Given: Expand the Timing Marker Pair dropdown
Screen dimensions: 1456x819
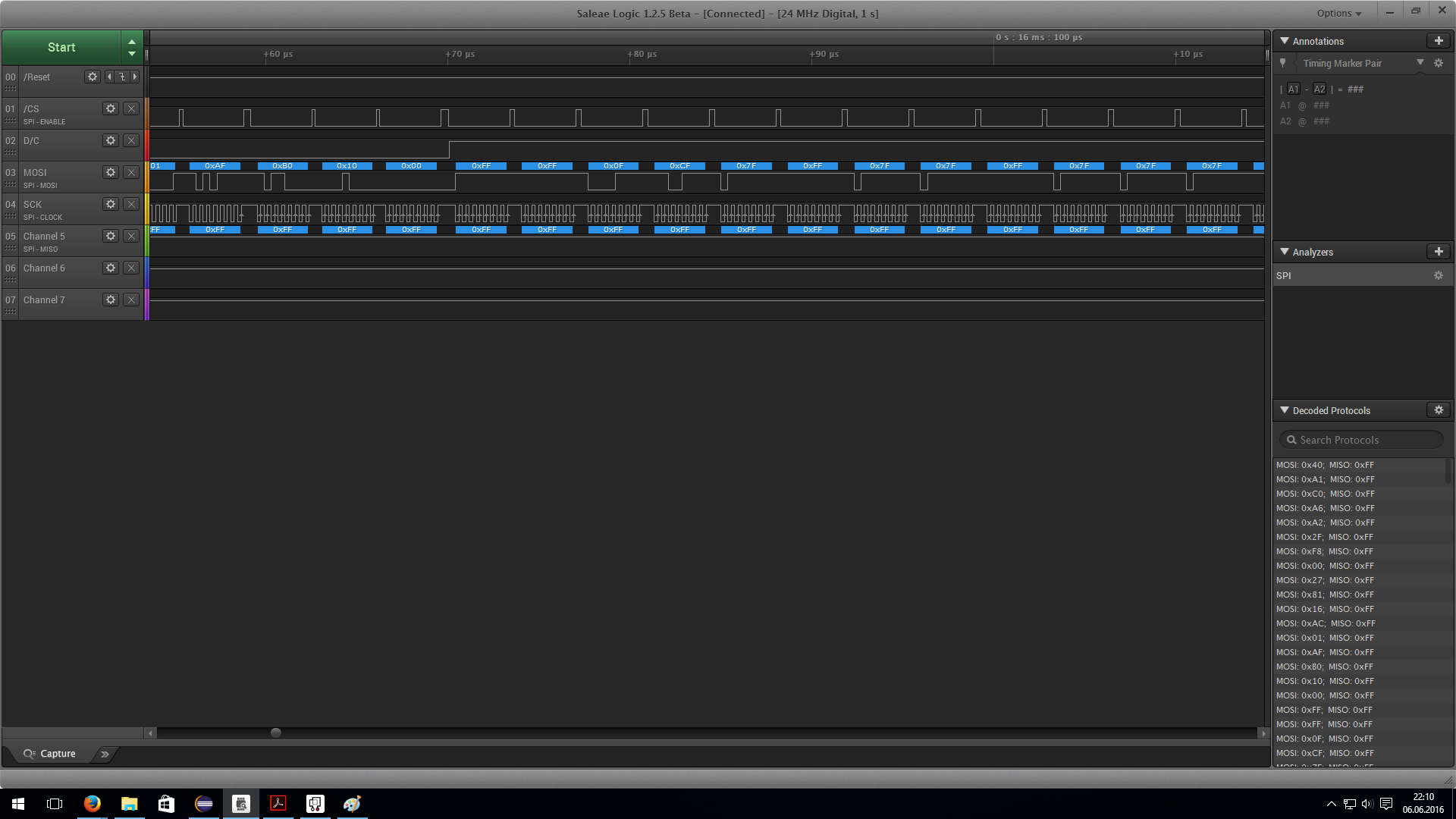Looking at the screenshot, I should click(1420, 63).
